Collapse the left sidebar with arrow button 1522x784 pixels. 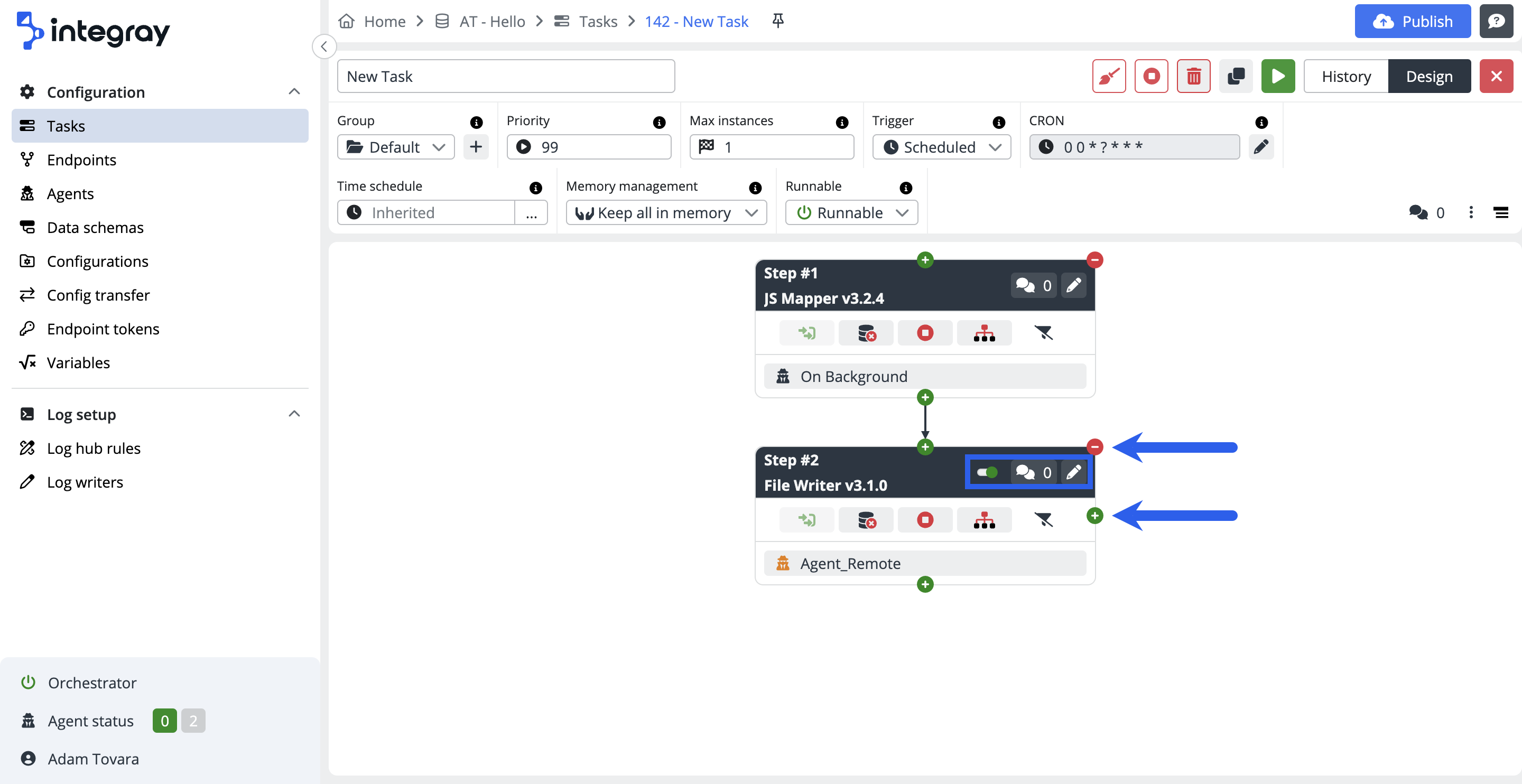point(324,46)
